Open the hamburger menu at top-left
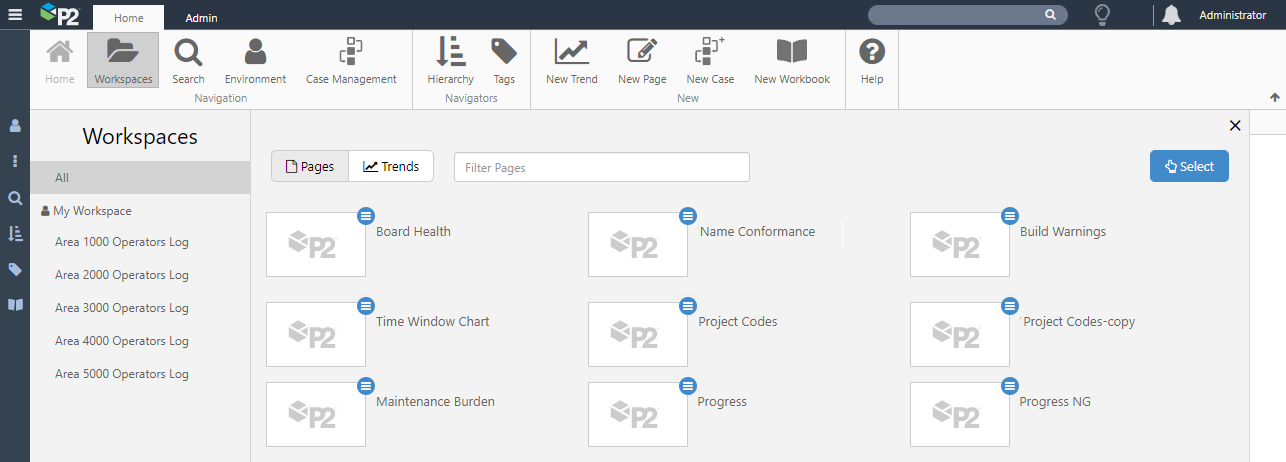The image size is (1286, 462). coord(14,14)
